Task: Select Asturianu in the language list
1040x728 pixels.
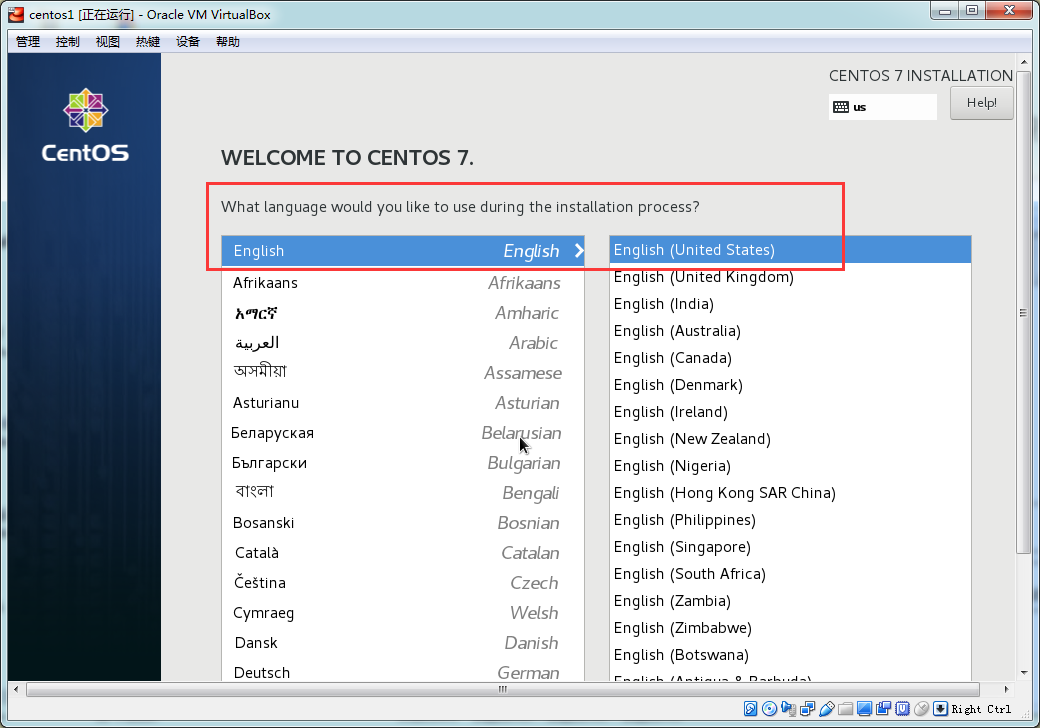Action: click(x=403, y=403)
